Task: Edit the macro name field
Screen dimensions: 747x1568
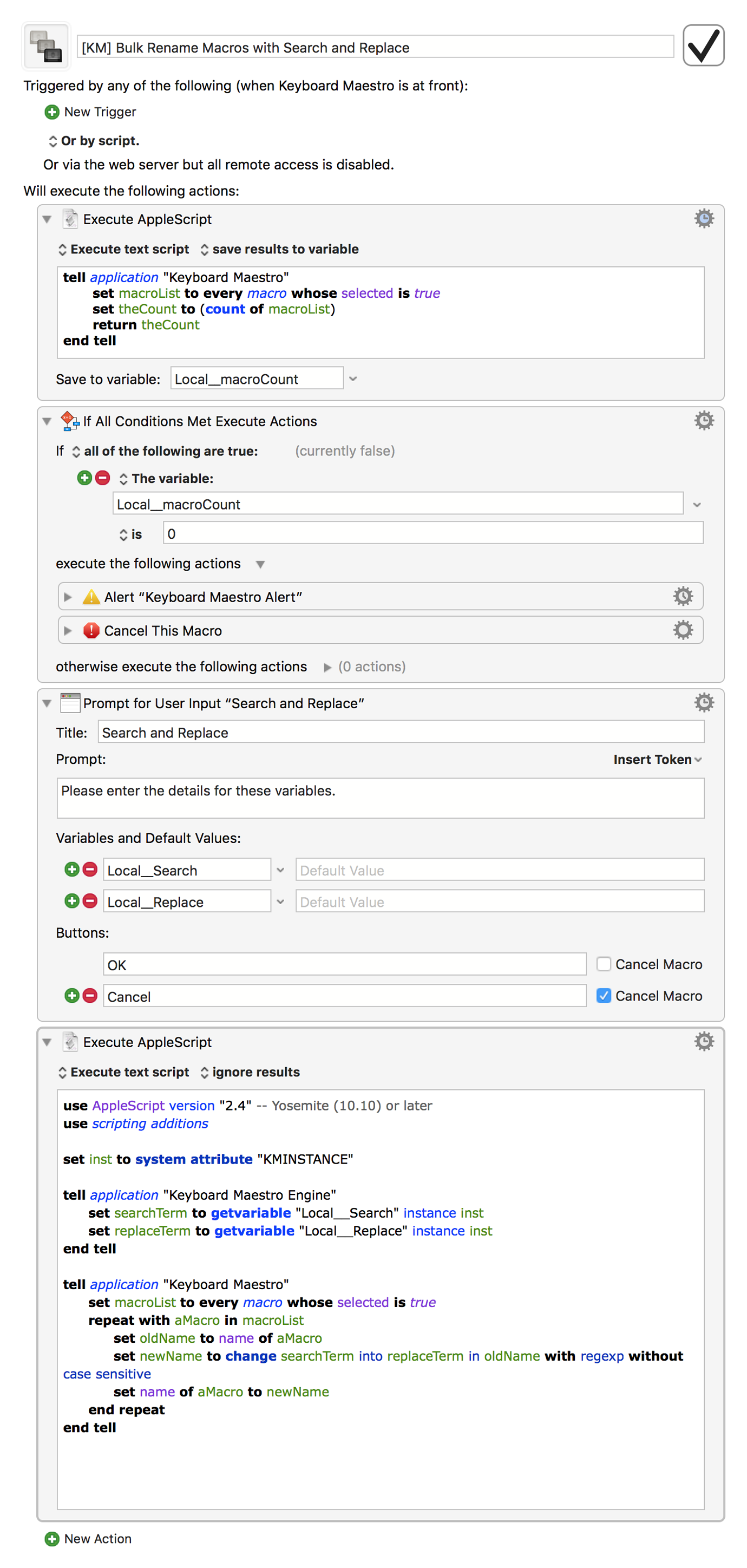Action: click(x=375, y=47)
